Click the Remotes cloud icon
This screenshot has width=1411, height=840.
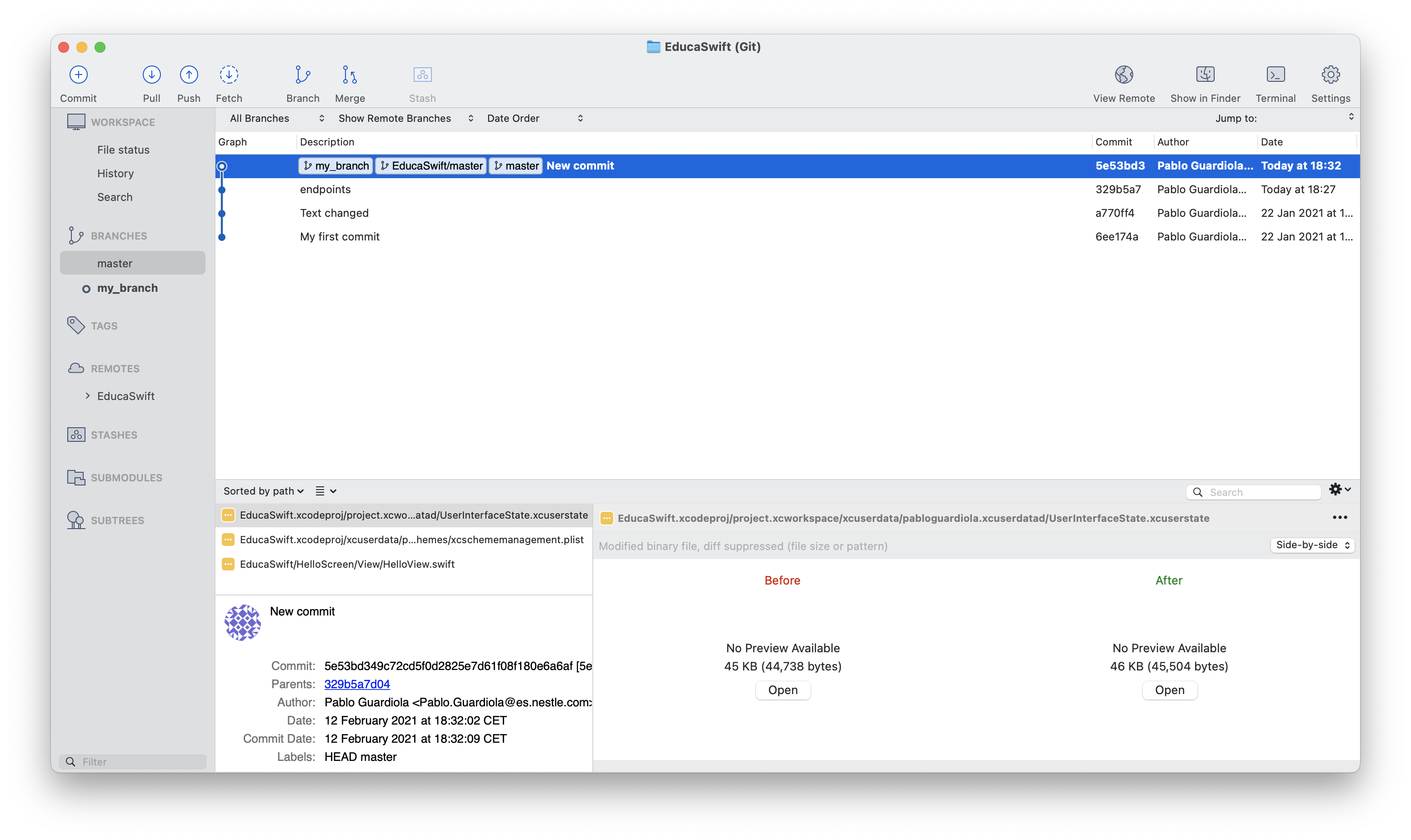coord(76,369)
